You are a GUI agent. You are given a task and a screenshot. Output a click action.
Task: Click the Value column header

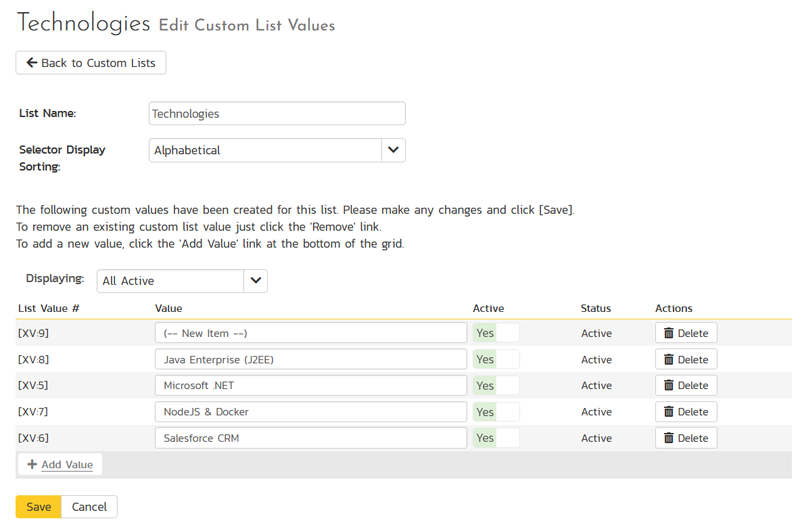pos(168,308)
